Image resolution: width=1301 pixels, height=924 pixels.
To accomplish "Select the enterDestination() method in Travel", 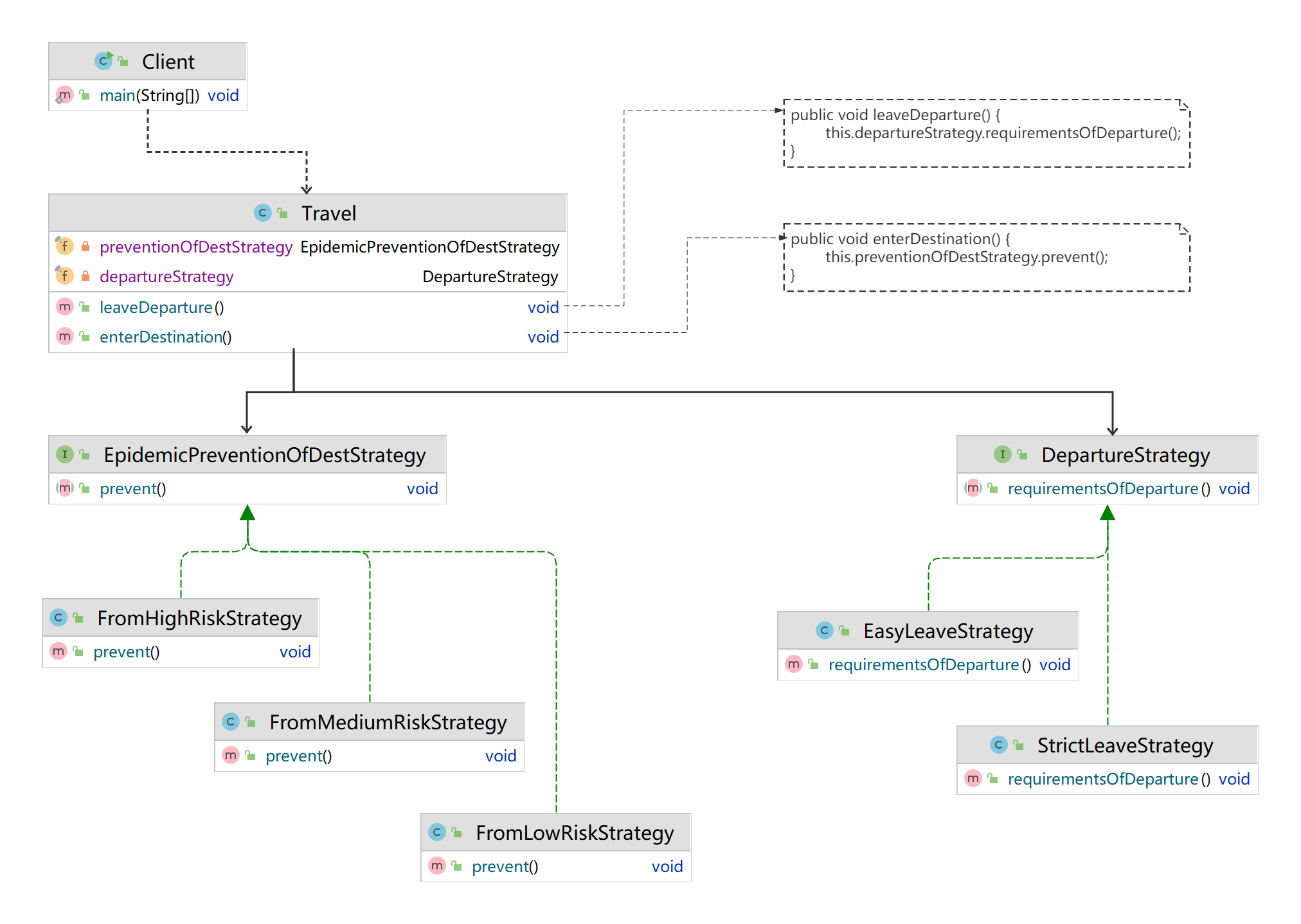I will pos(165,337).
